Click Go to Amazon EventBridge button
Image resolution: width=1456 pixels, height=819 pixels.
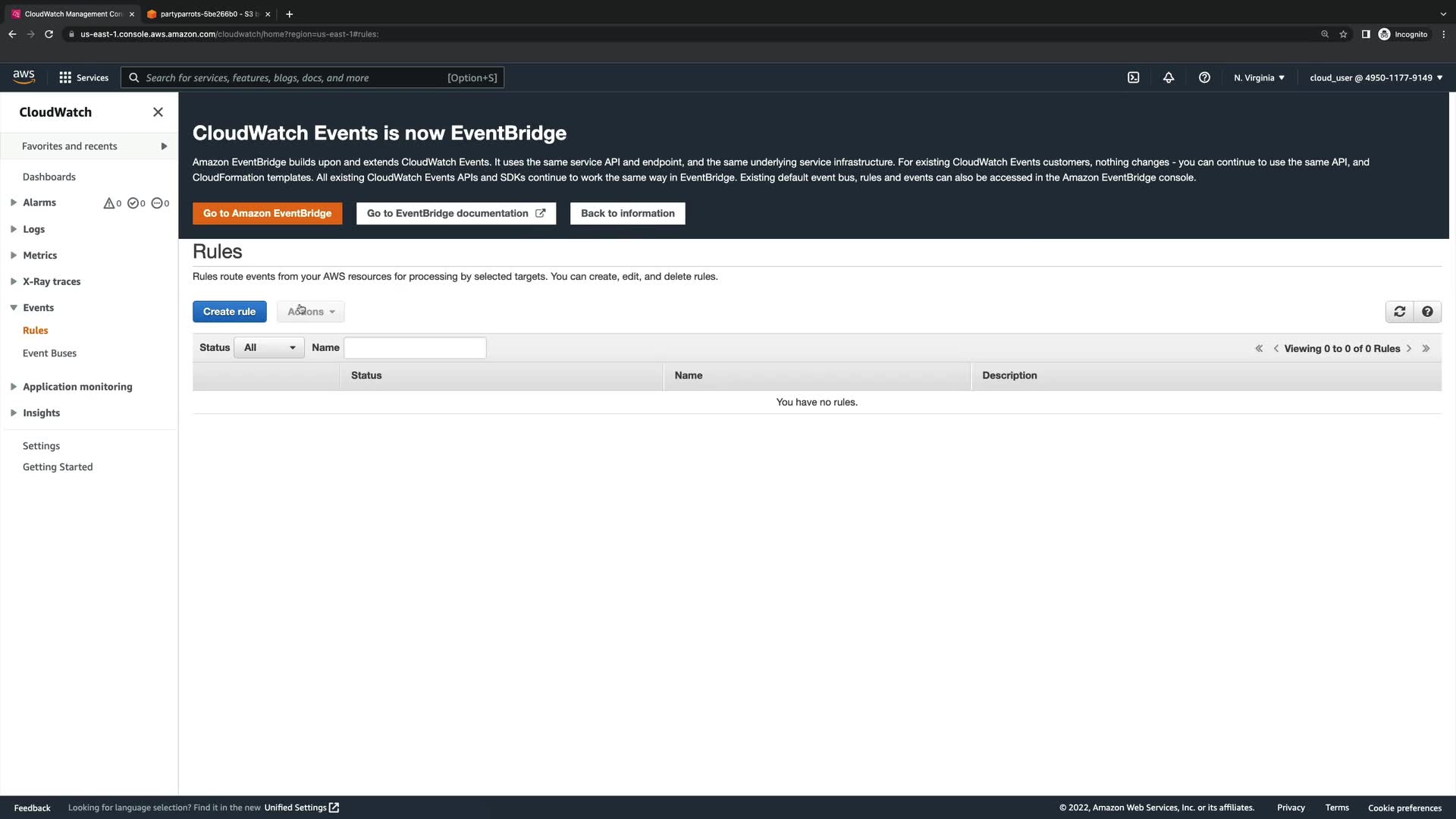pos(267,213)
